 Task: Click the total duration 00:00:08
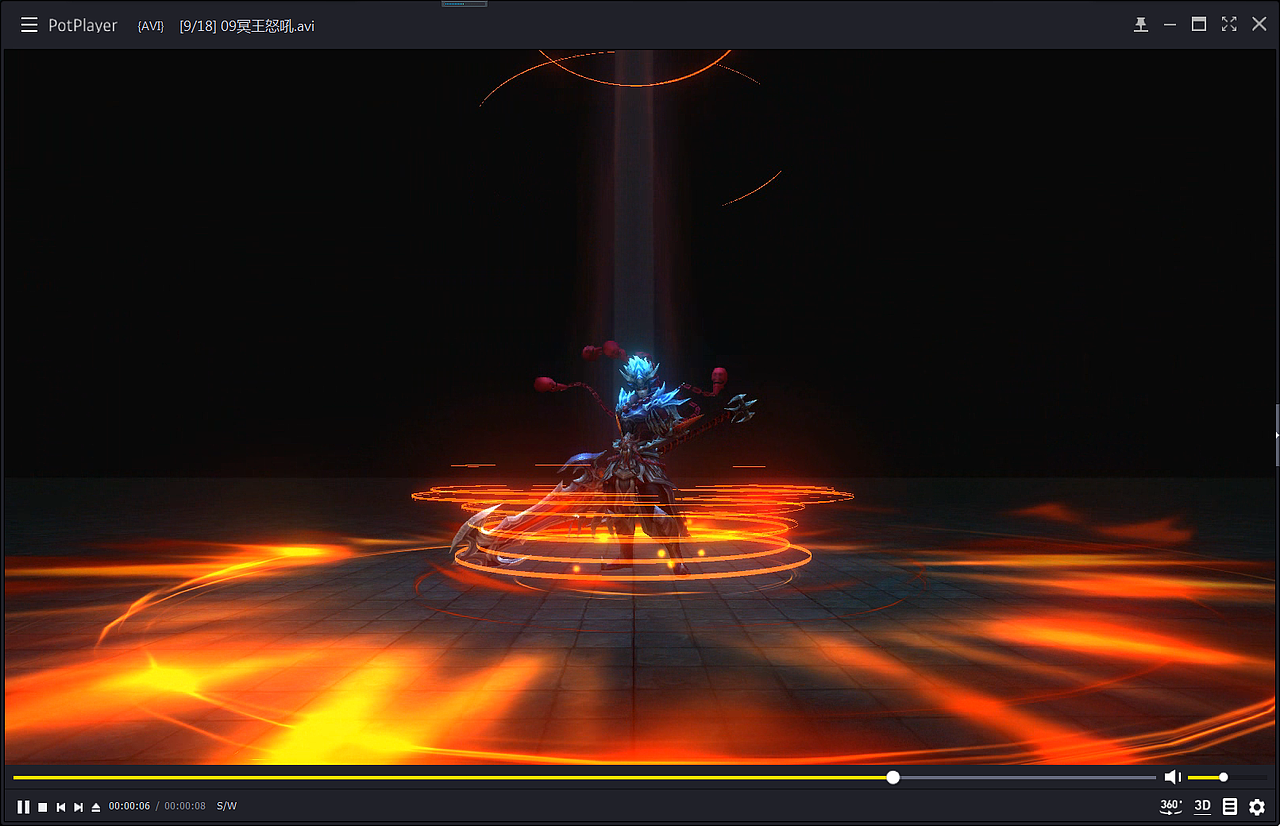tap(185, 806)
